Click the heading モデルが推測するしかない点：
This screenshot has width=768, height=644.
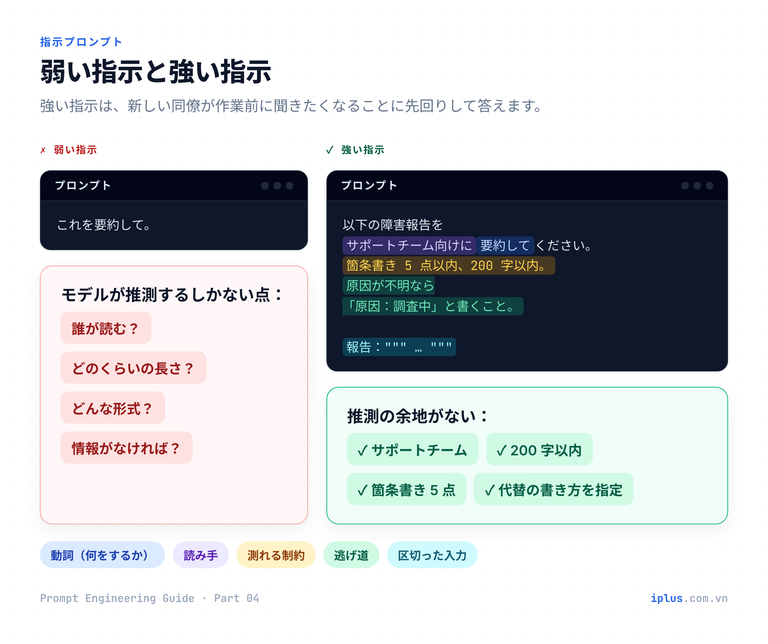coord(172,295)
